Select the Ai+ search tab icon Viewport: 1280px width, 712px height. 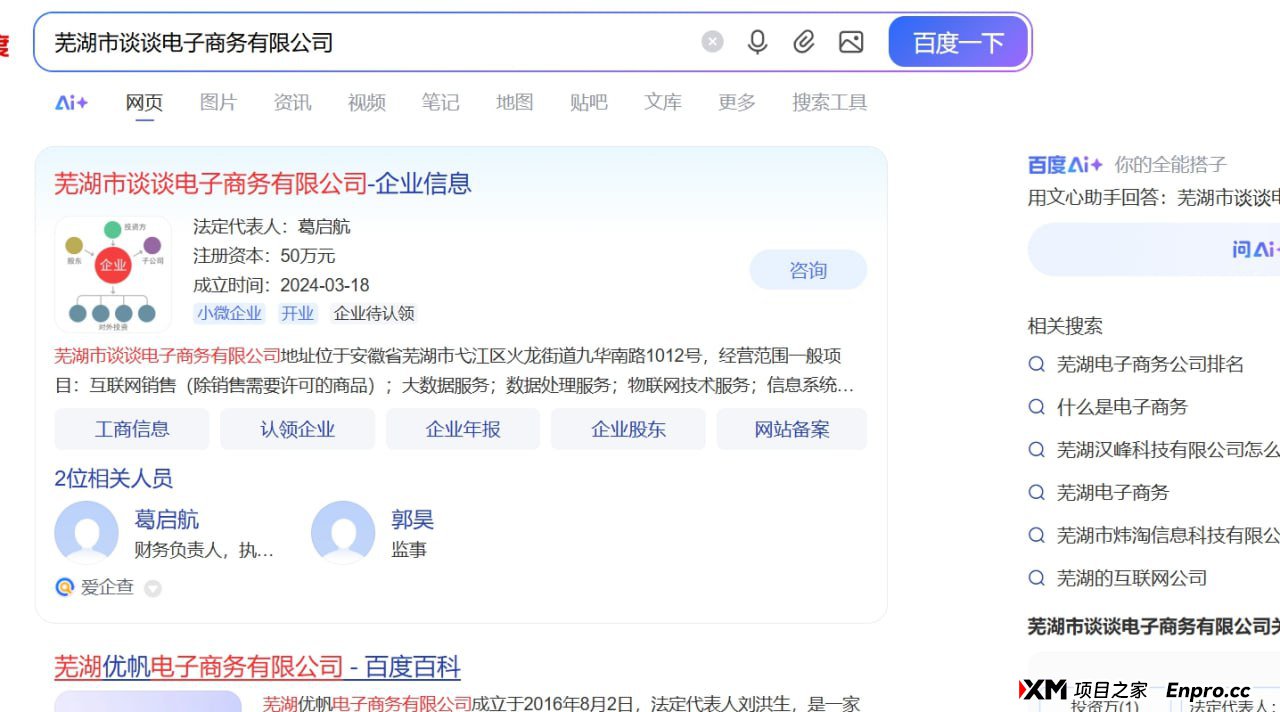pos(70,102)
